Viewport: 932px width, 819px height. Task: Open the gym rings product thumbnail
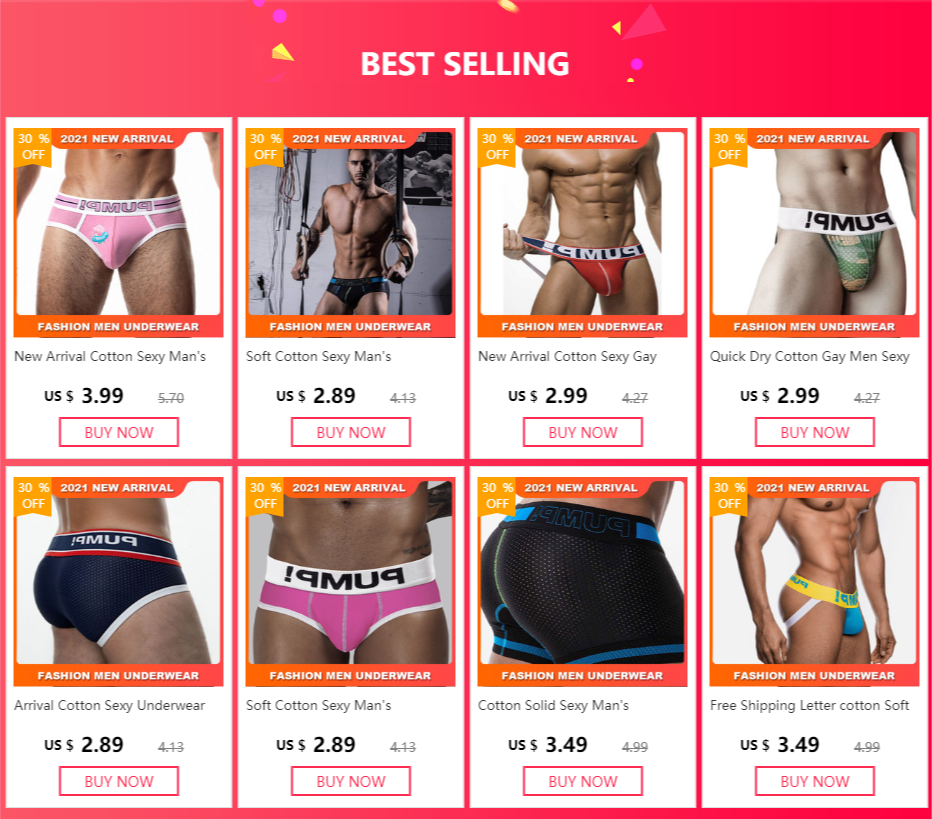tap(350, 232)
